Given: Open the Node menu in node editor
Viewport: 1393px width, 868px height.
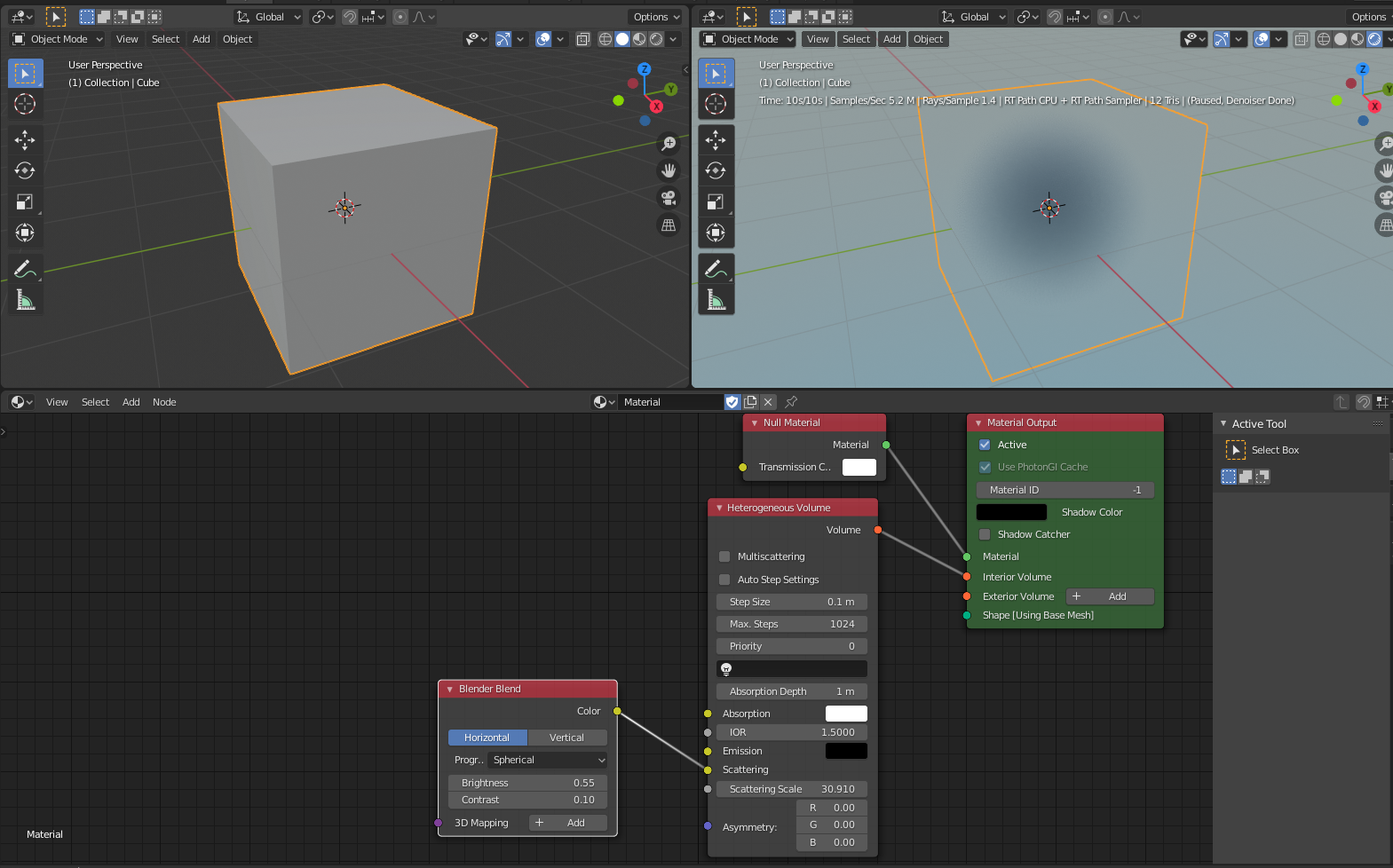Looking at the screenshot, I should click(164, 402).
